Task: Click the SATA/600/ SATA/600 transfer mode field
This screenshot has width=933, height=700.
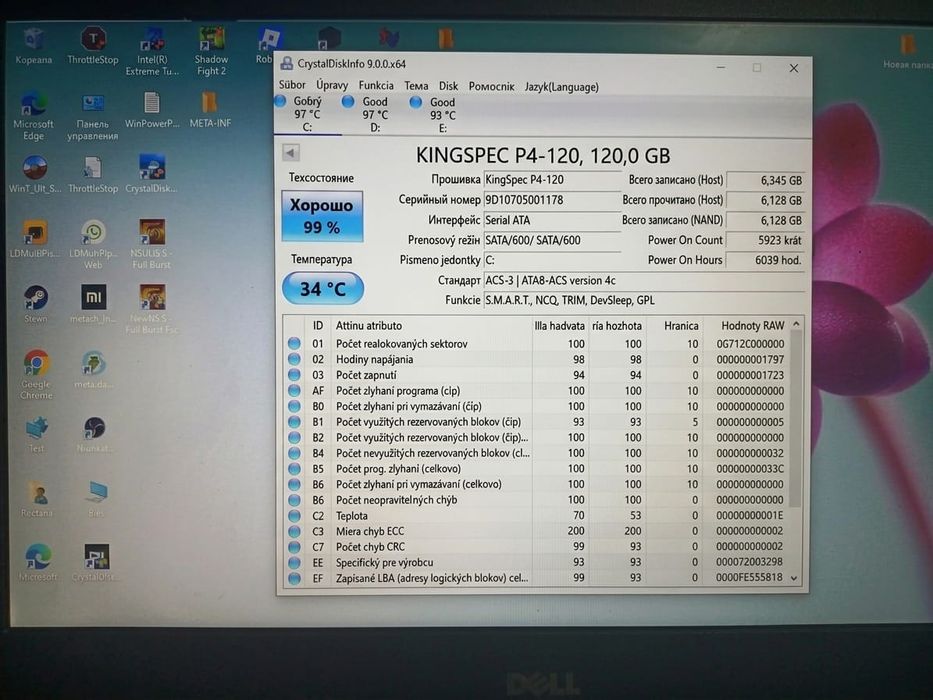Action: coord(551,240)
